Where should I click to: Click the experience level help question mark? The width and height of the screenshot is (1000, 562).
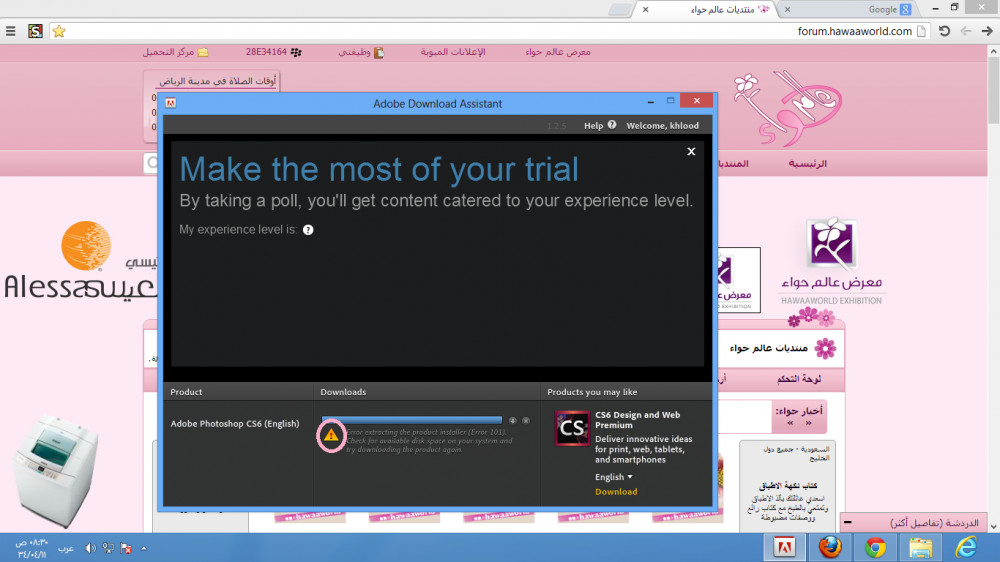(308, 230)
